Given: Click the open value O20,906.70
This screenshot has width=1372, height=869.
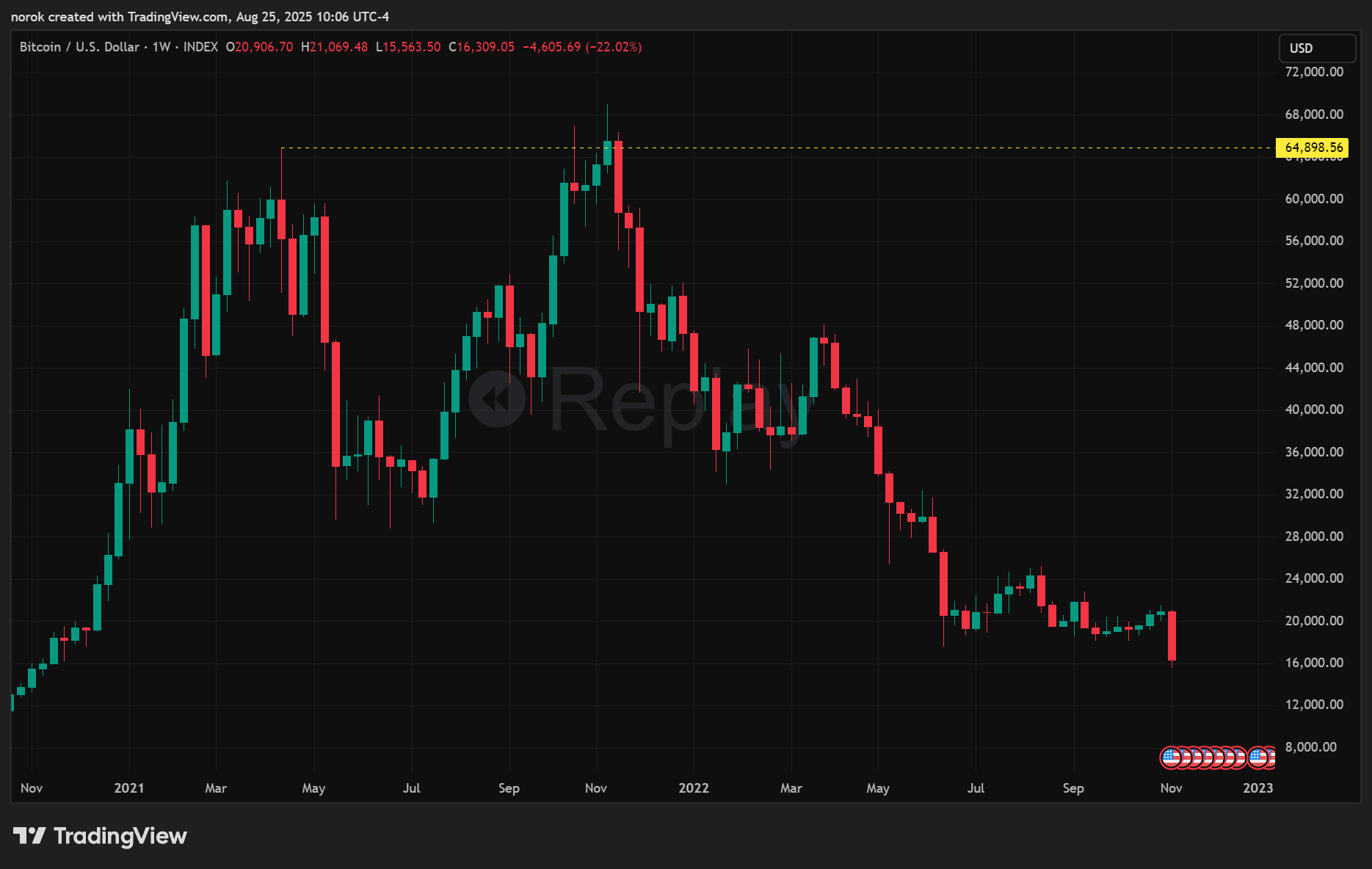Looking at the screenshot, I should point(260,47).
